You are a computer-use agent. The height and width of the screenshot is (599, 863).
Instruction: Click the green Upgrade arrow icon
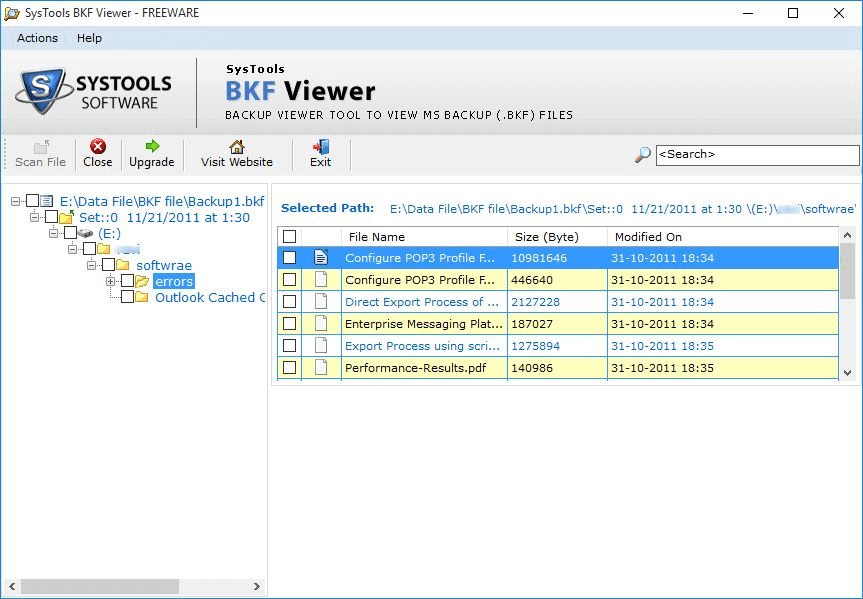click(x=152, y=146)
